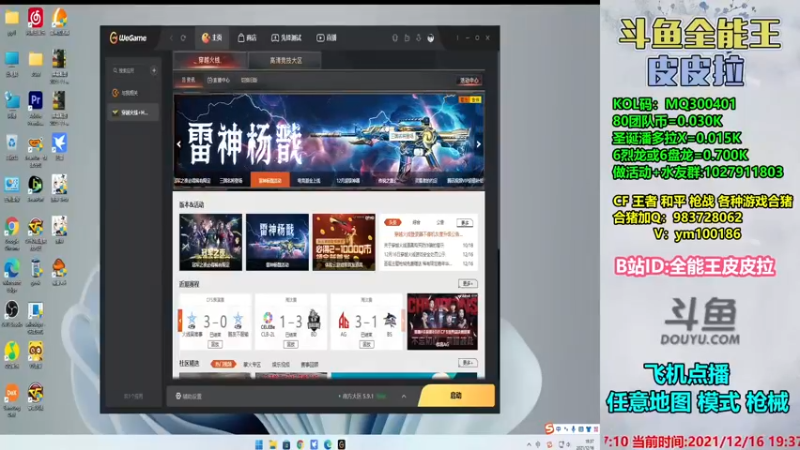Open the 直播 live tab with the play icon
800x450 pixels.
coord(327,38)
